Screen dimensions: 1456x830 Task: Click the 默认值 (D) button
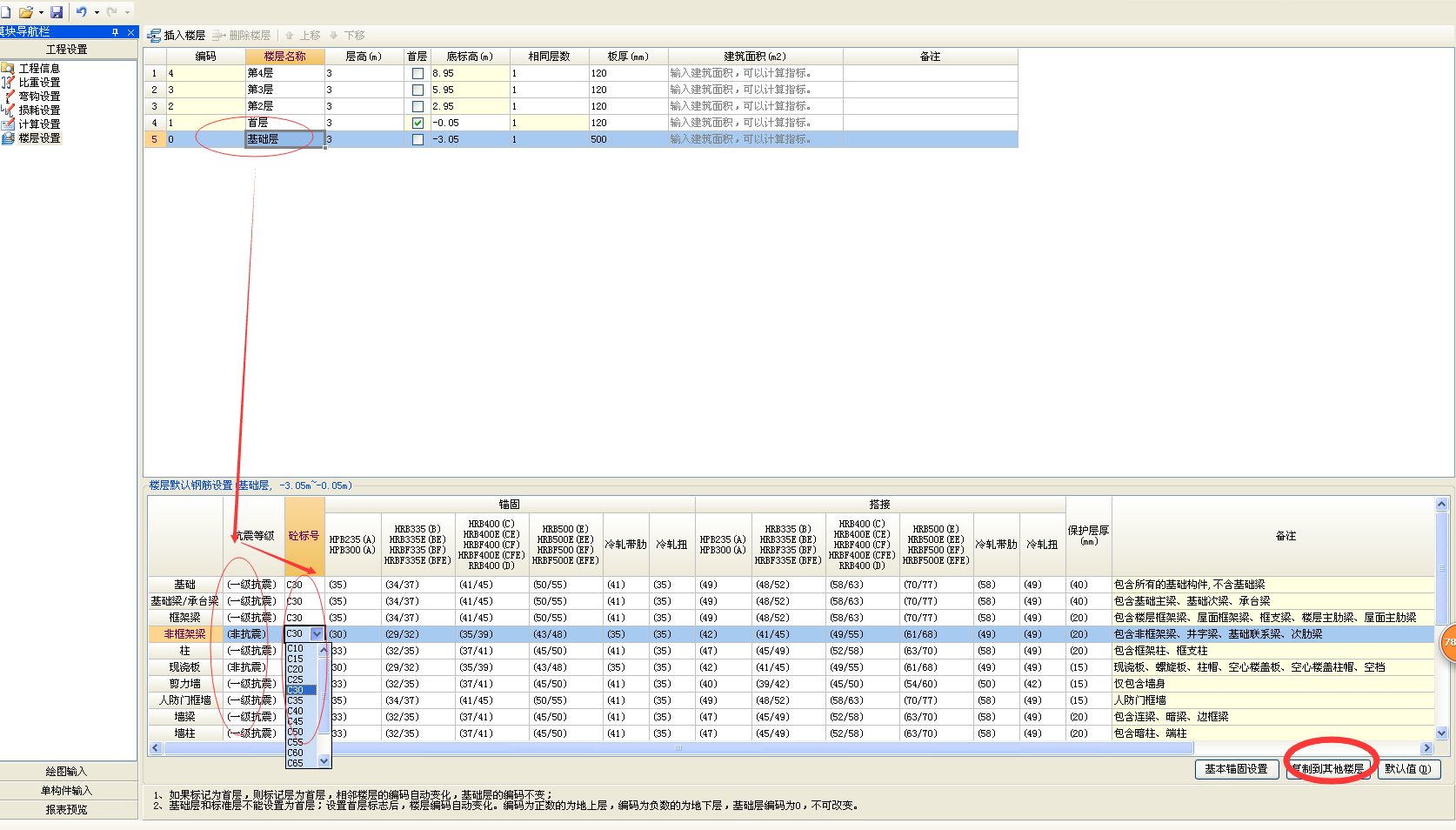coord(1409,769)
